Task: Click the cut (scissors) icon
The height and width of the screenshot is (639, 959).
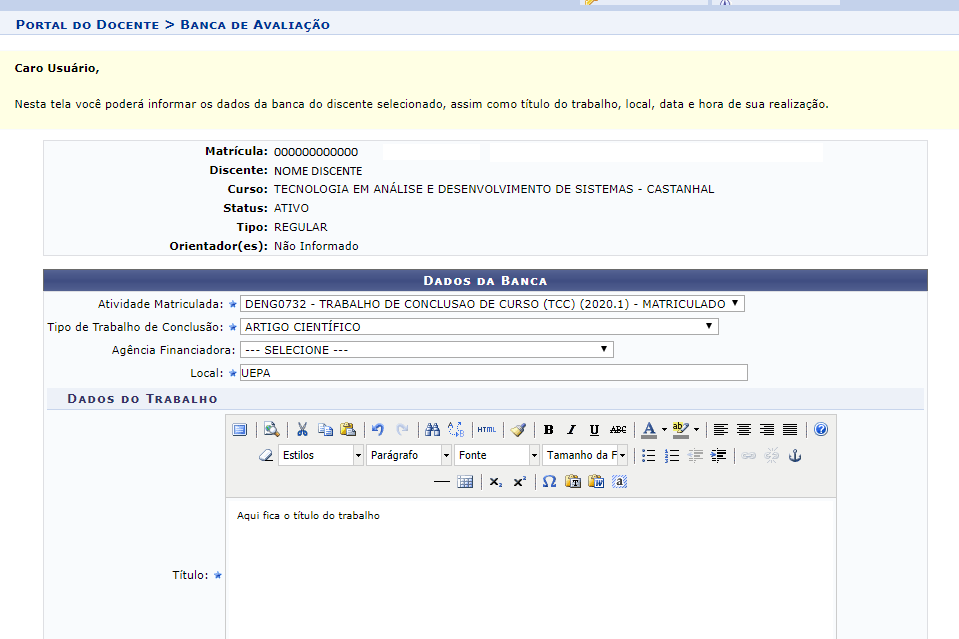Action: pyautogui.click(x=302, y=430)
